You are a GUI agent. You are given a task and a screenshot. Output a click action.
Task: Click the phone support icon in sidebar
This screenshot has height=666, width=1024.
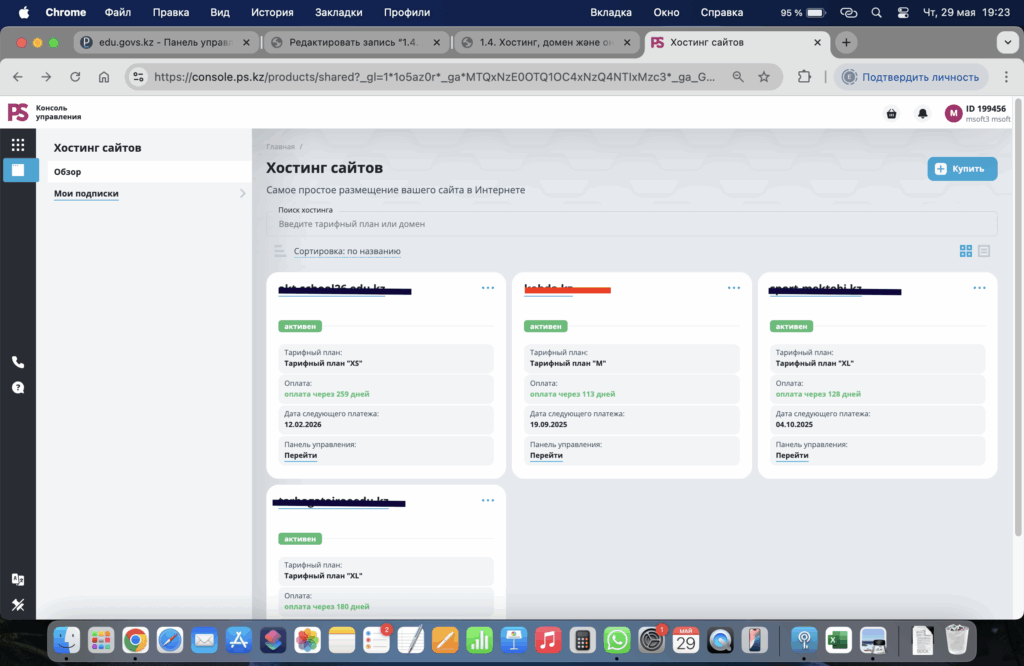coord(18,362)
